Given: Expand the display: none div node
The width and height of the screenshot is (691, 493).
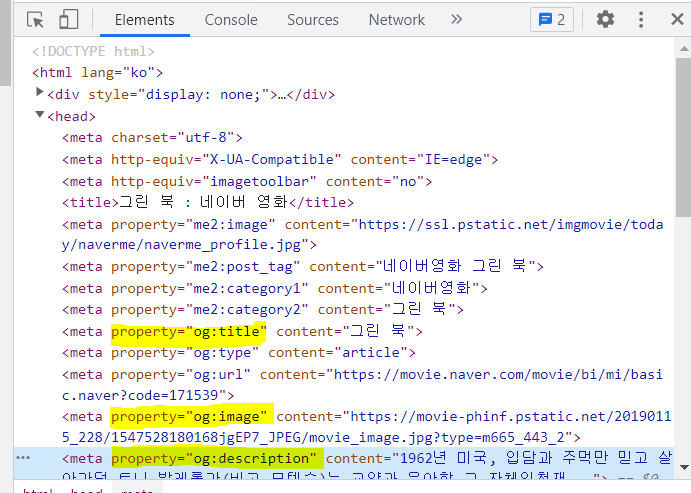Looking at the screenshot, I should click(39, 92).
